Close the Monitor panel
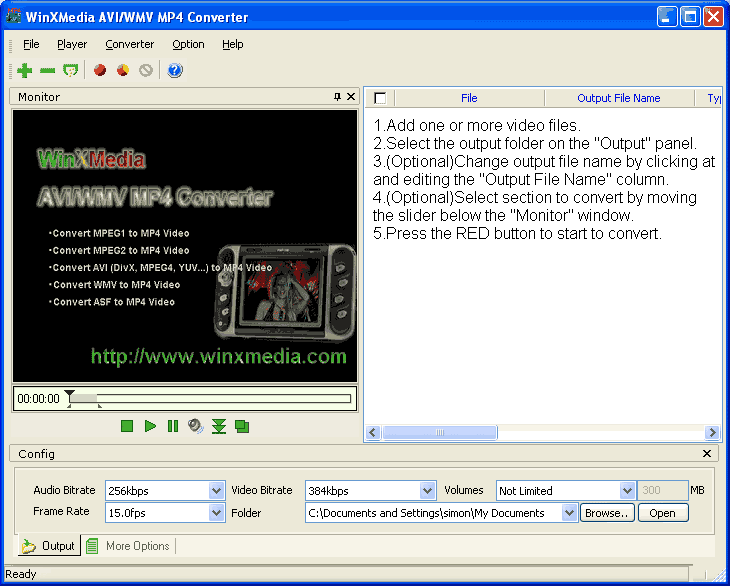The width and height of the screenshot is (730, 586). click(351, 96)
